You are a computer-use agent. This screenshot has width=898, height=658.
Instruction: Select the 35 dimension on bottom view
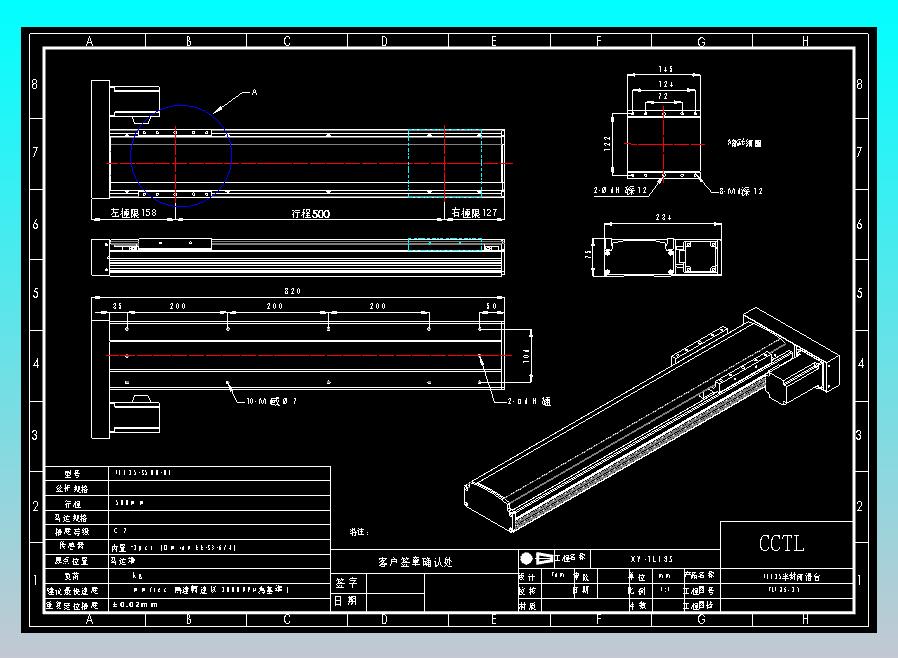tap(117, 306)
